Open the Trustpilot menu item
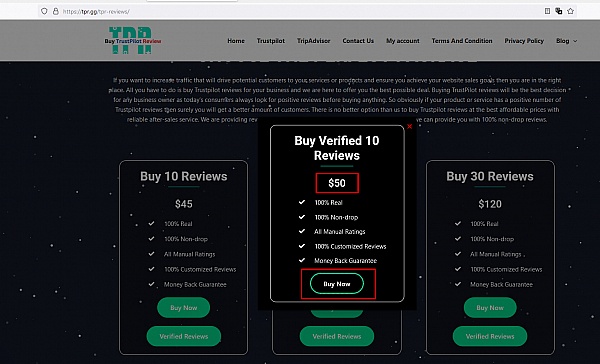This screenshot has width=600, height=364. pos(271,41)
